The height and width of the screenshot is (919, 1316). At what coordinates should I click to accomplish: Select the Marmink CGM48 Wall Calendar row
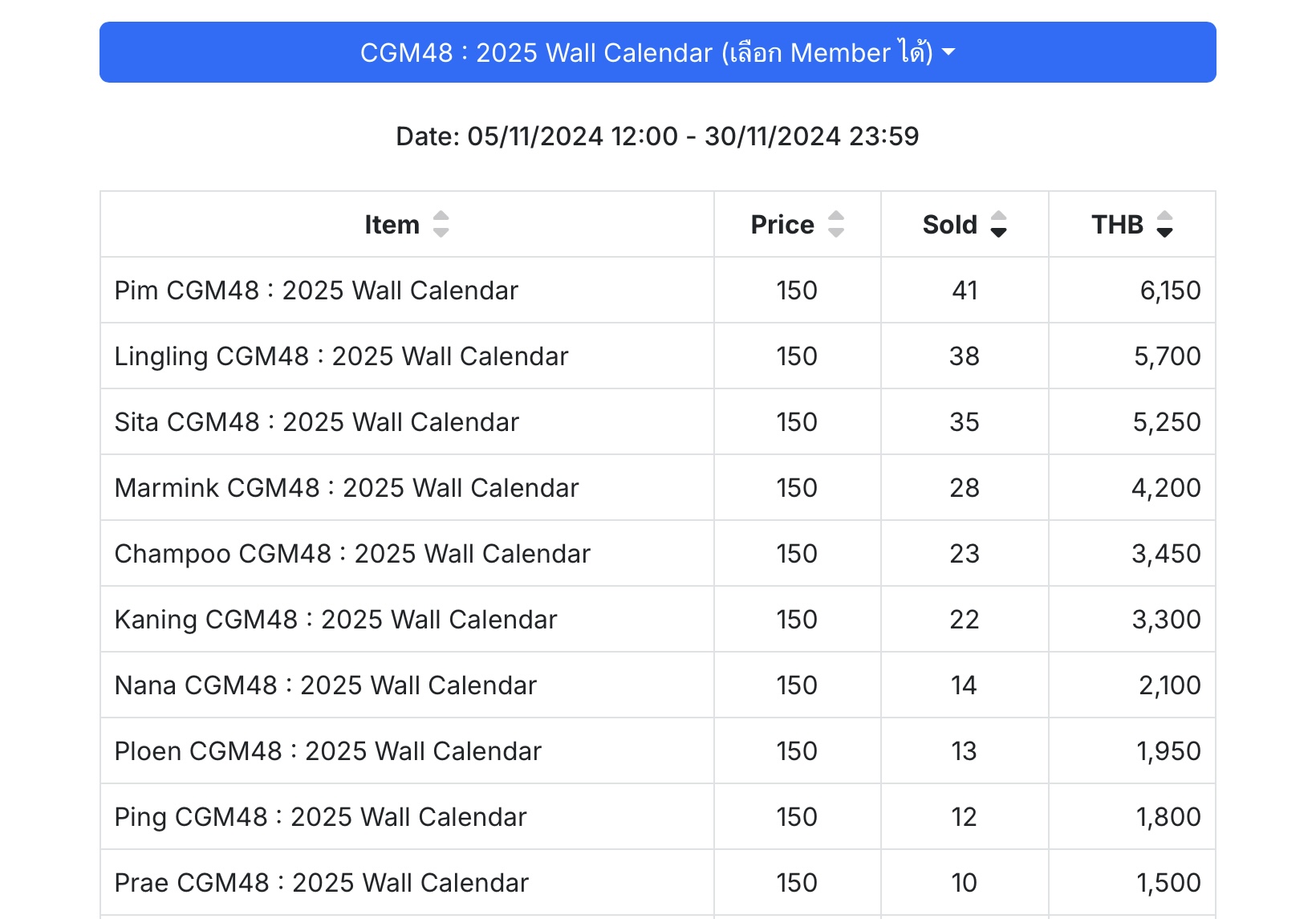click(657, 487)
